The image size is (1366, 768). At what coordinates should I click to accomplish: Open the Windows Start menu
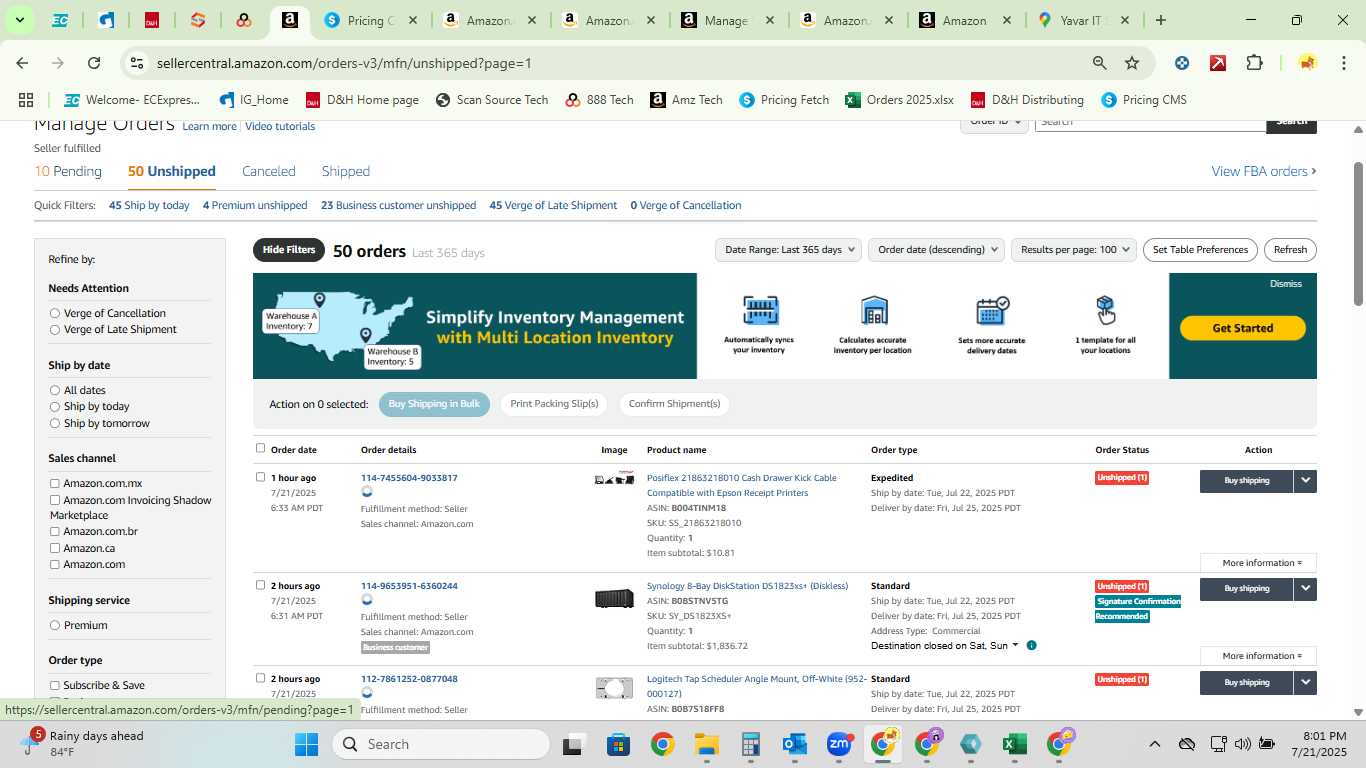[306, 744]
